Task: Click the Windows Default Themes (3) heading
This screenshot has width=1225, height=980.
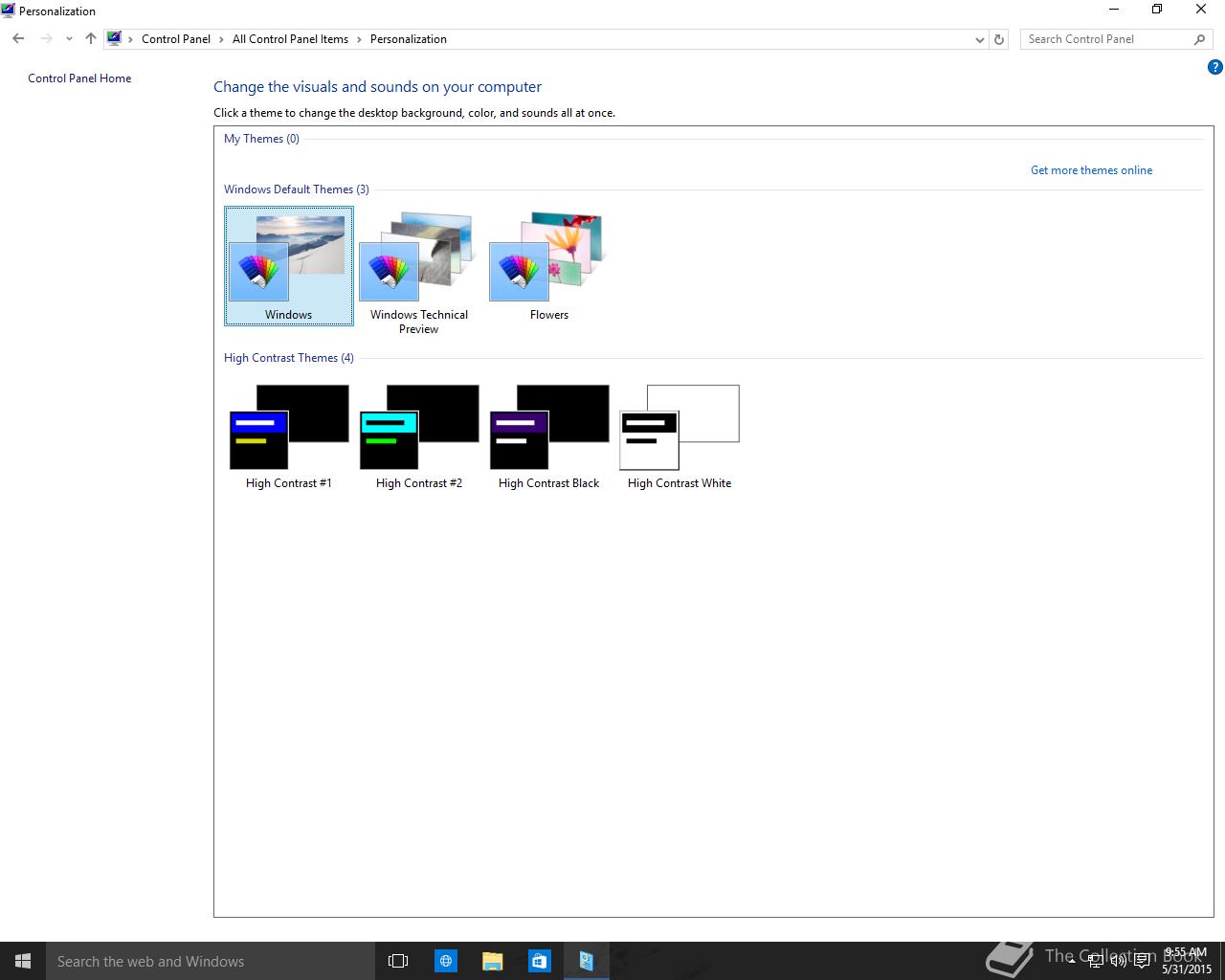Action: (x=297, y=189)
